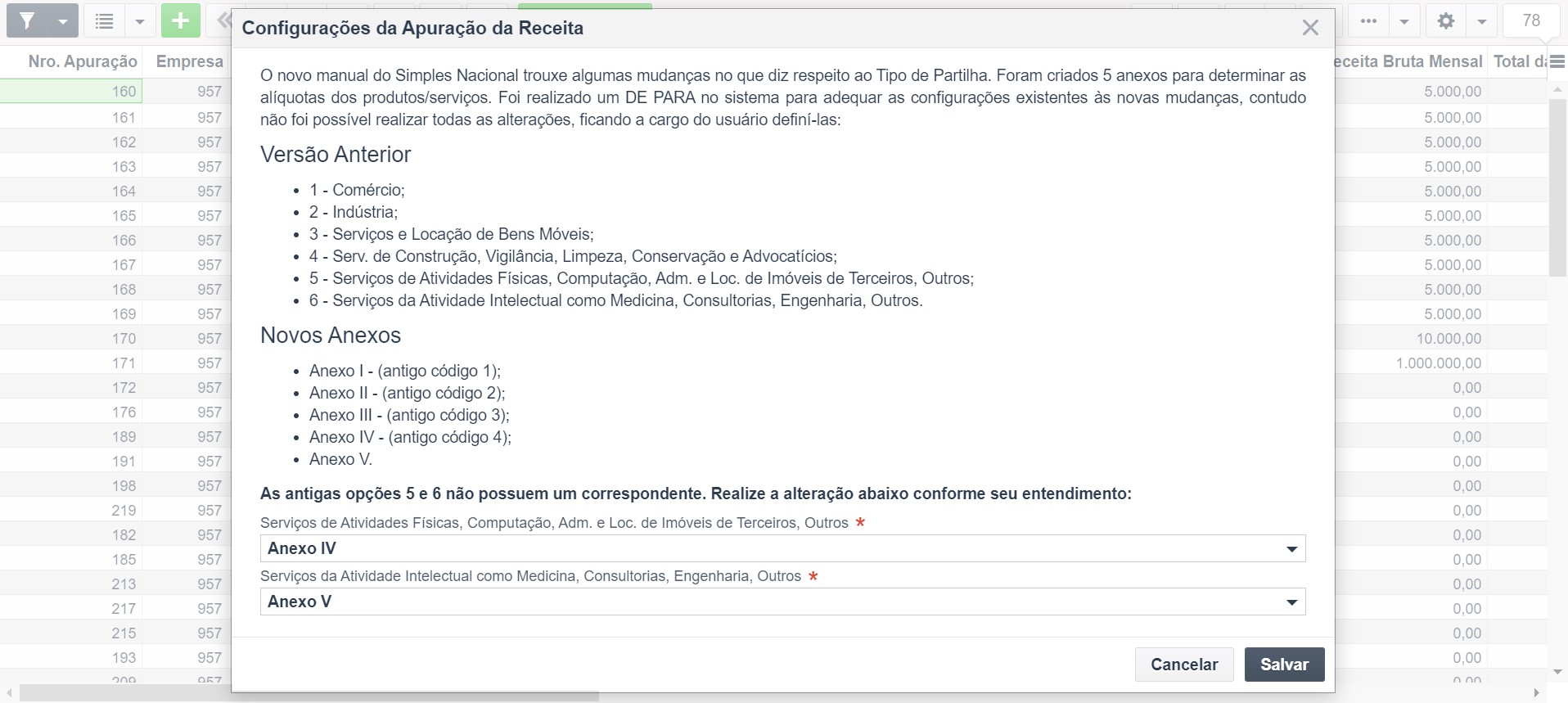The width and height of the screenshot is (1568, 703).
Task: Click the Cancelar button
Action: tap(1184, 665)
